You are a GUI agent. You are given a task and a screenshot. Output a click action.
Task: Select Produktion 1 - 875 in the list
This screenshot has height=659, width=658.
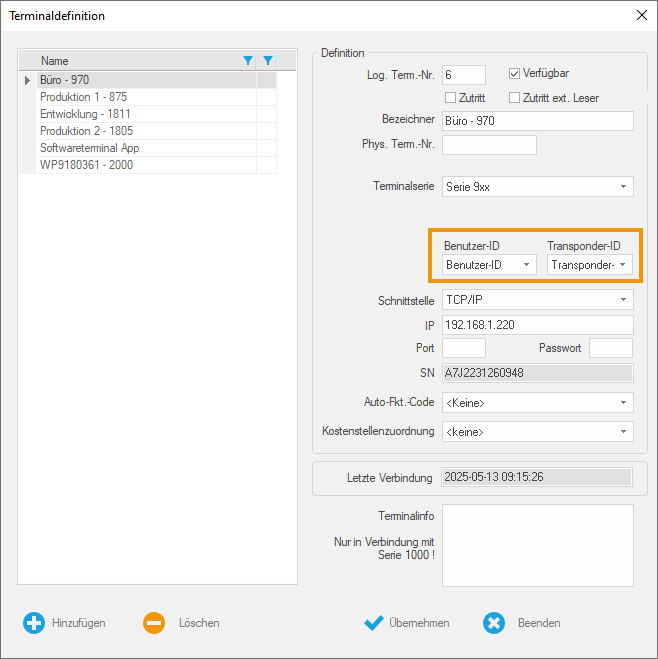click(84, 97)
